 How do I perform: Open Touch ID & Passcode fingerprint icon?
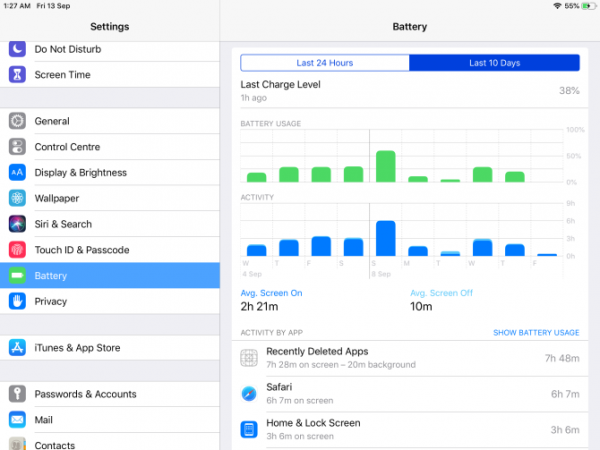point(17,249)
